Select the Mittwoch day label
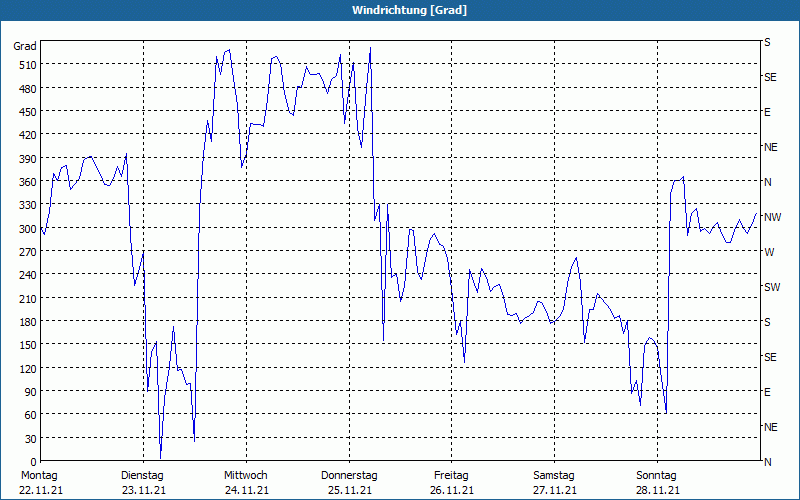The image size is (800, 500). pyautogui.click(x=246, y=475)
